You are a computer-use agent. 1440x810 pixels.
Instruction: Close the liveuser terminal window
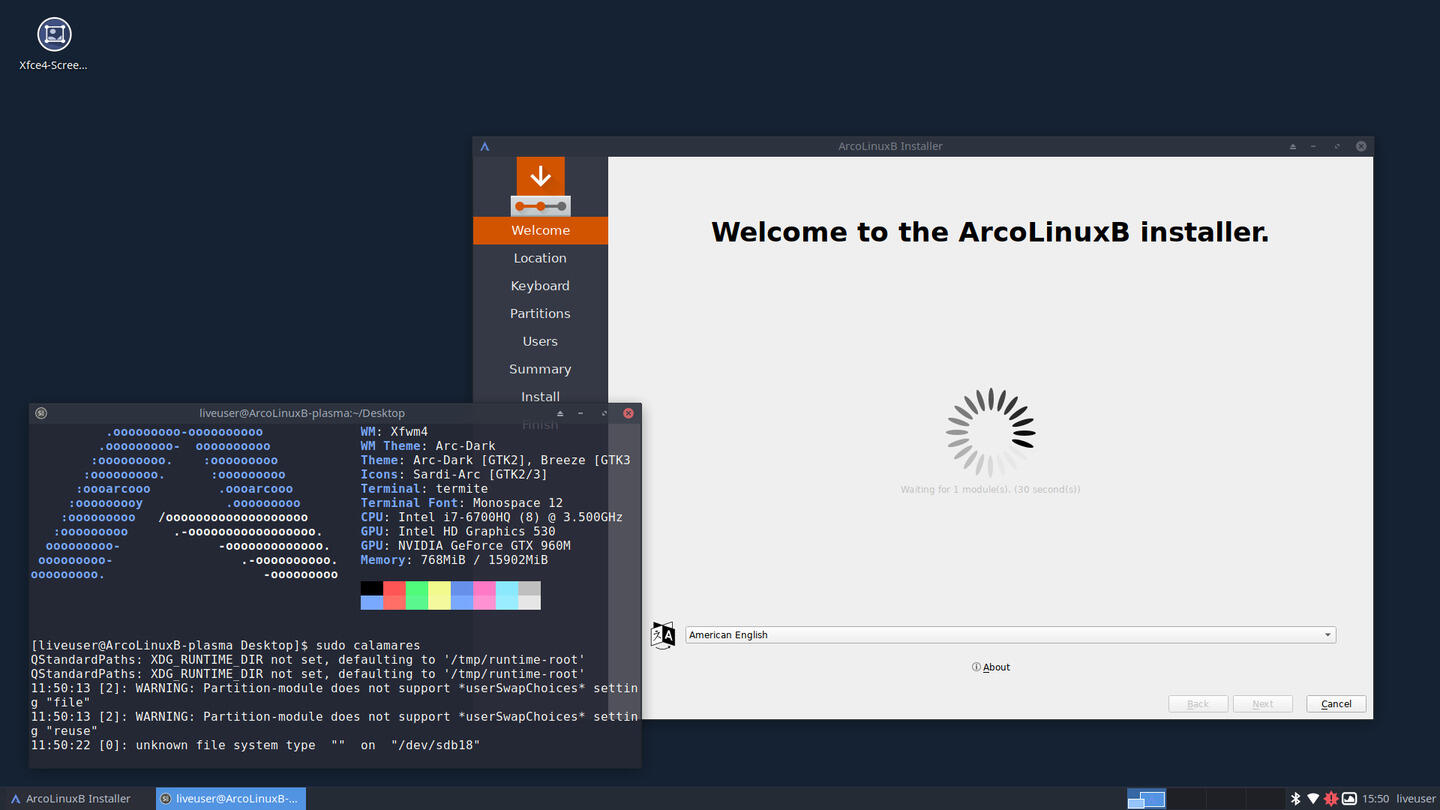point(628,413)
